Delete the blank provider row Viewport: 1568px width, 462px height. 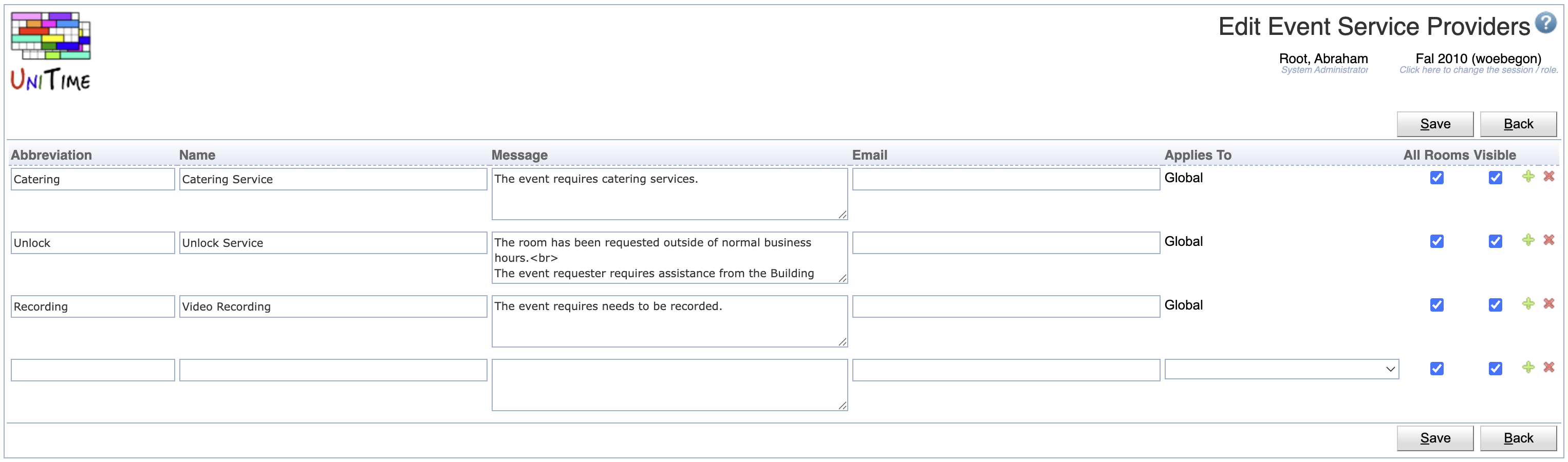[1549, 367]
